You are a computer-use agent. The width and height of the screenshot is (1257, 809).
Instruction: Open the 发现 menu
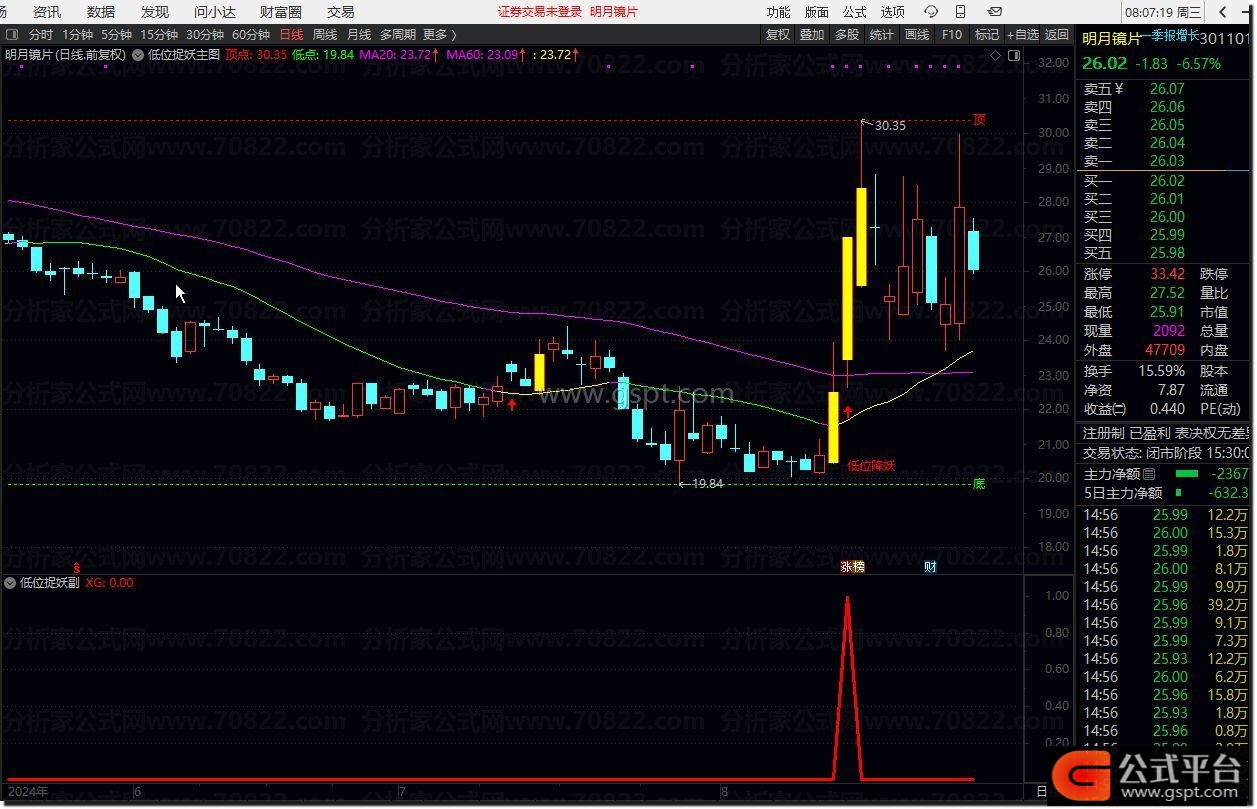pos(155,12)
